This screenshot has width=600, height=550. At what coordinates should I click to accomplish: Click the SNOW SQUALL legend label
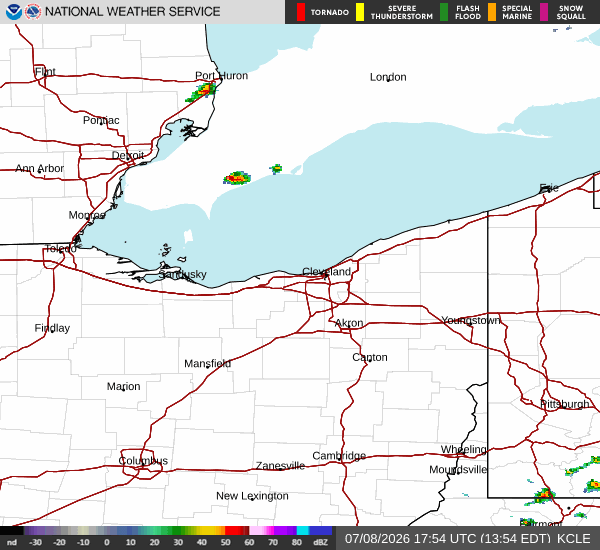571,12
